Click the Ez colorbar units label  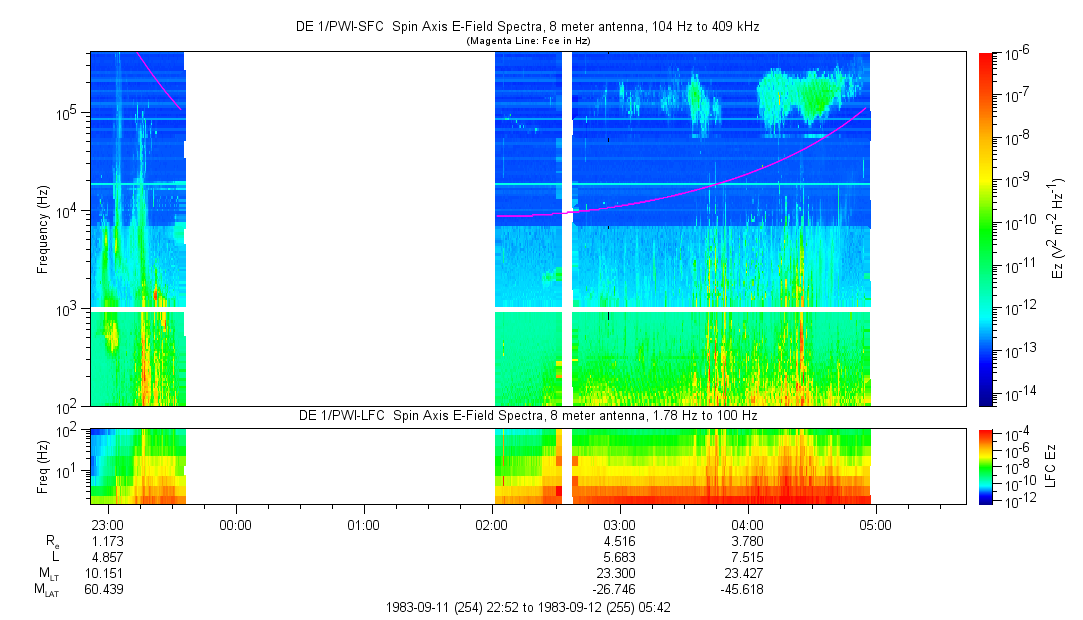pos(1056,229)
